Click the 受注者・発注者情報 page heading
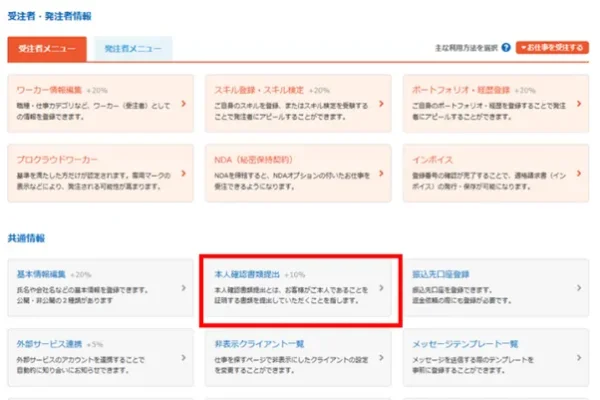 (49, 16)
